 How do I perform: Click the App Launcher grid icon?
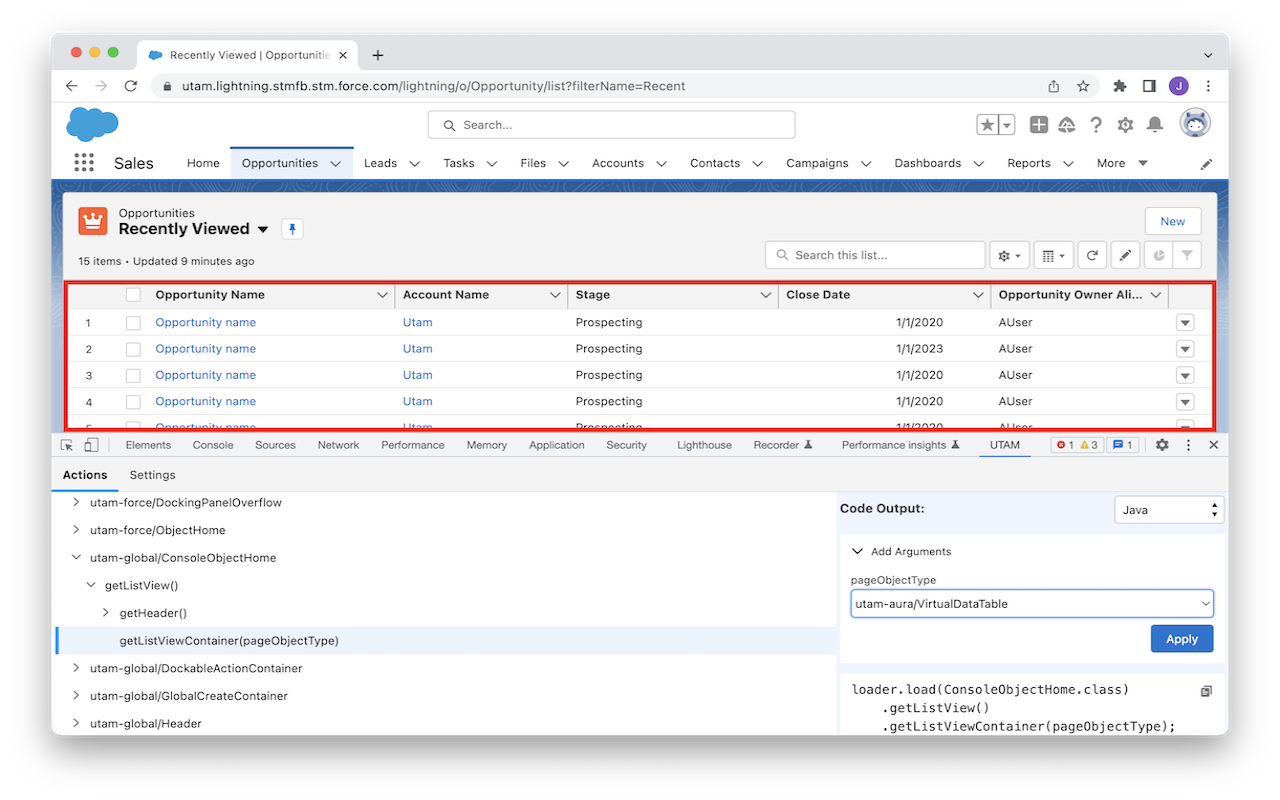click(84, 163)
